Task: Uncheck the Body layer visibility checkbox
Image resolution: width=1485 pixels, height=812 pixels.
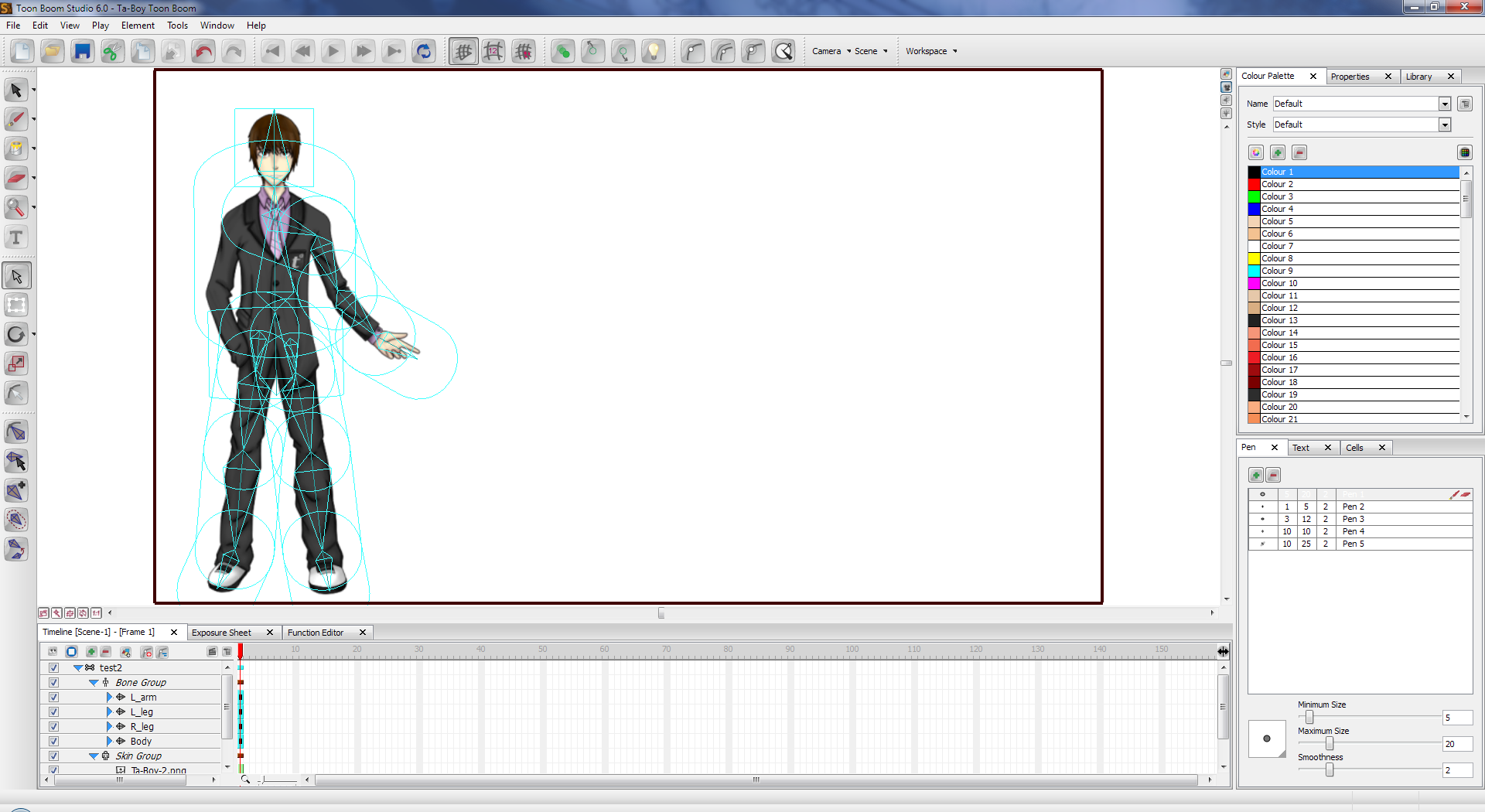Action: 53,741
